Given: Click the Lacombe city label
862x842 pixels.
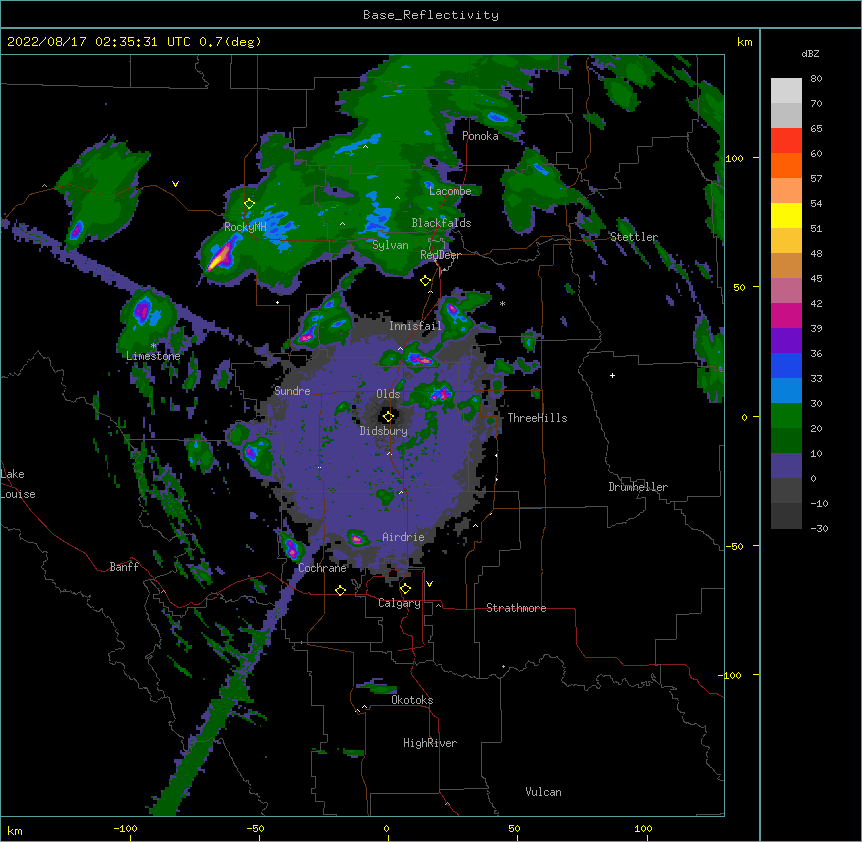Looking at the screenshot, I should pyautogui.click(x=450, y=191).
